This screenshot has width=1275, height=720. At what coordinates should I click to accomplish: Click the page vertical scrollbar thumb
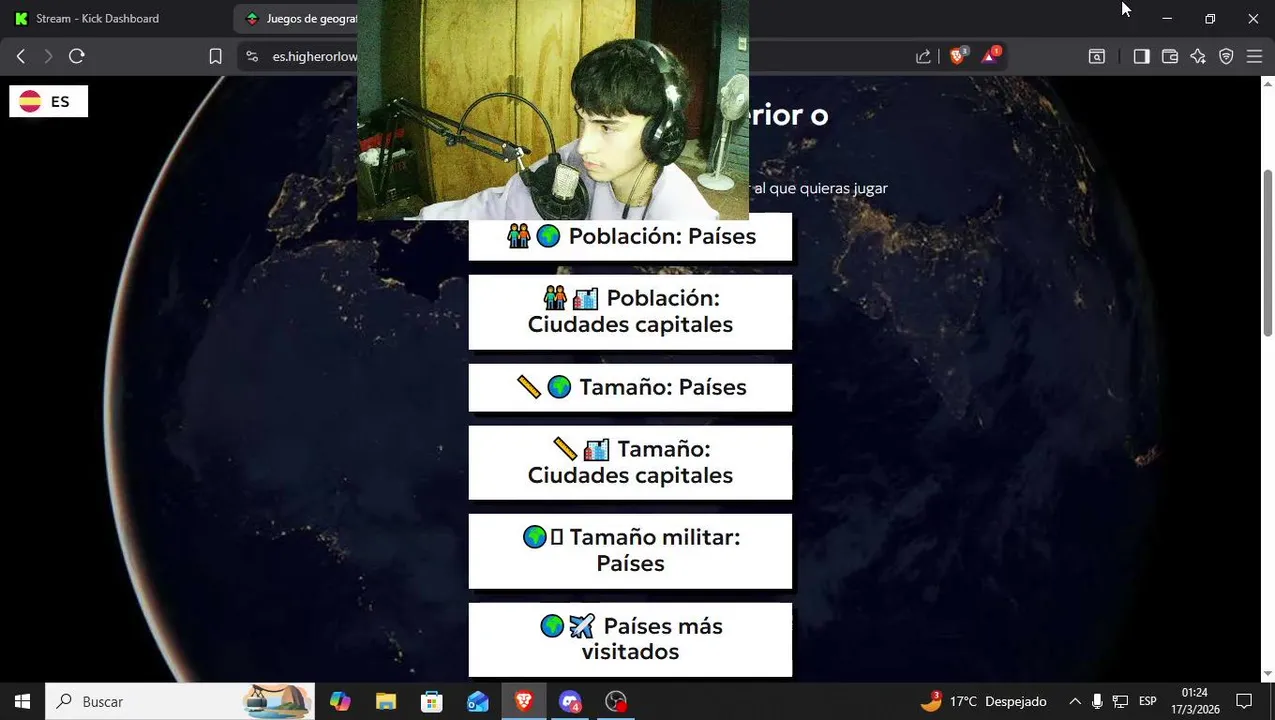point(1267,252)
